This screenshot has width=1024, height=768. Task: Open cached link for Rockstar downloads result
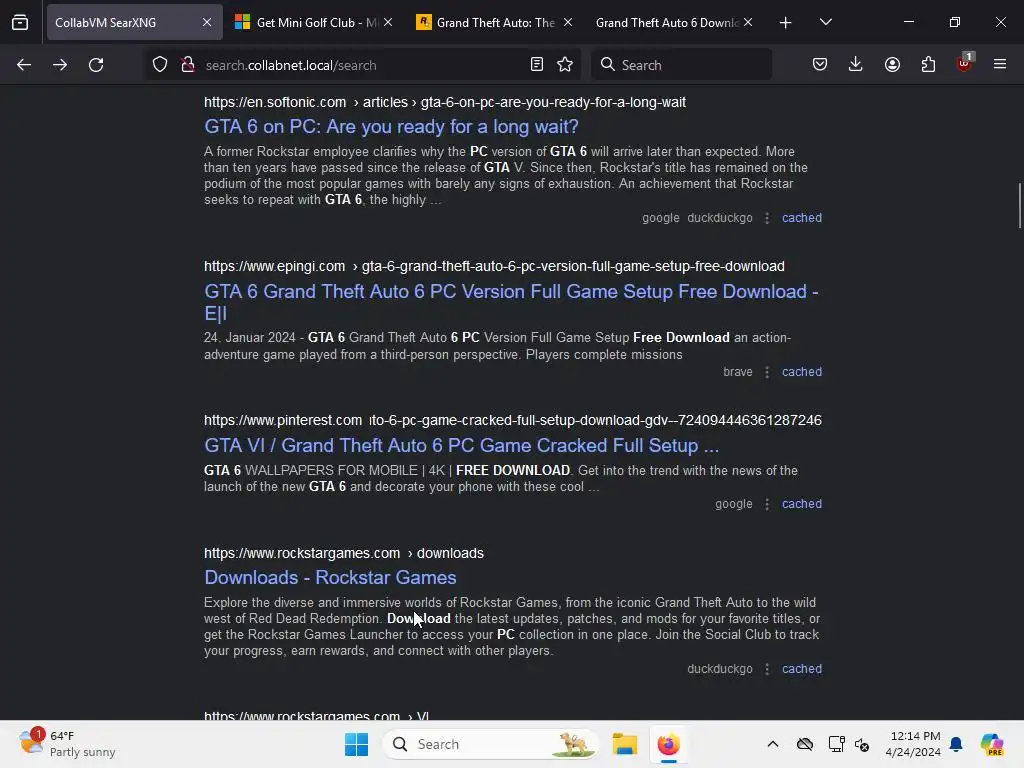click(x=802, y=669)
